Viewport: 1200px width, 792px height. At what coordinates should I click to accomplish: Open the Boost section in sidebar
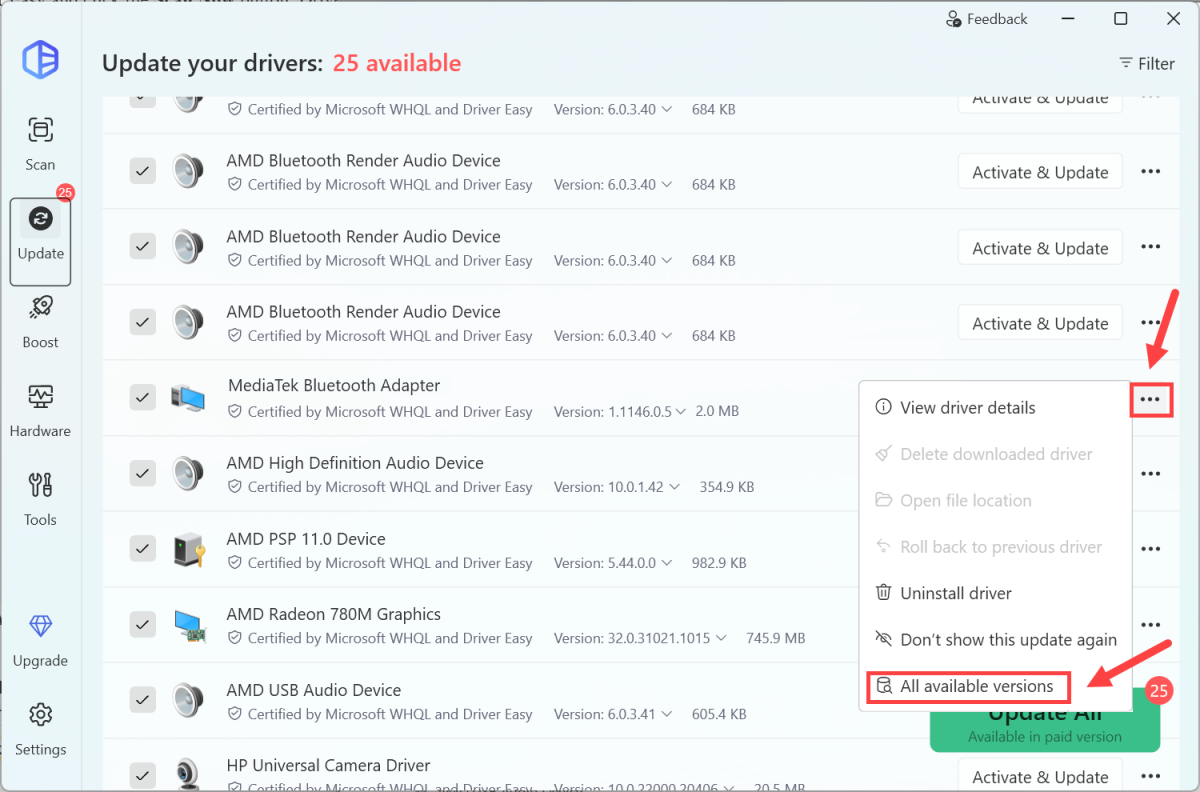point(40,320)
